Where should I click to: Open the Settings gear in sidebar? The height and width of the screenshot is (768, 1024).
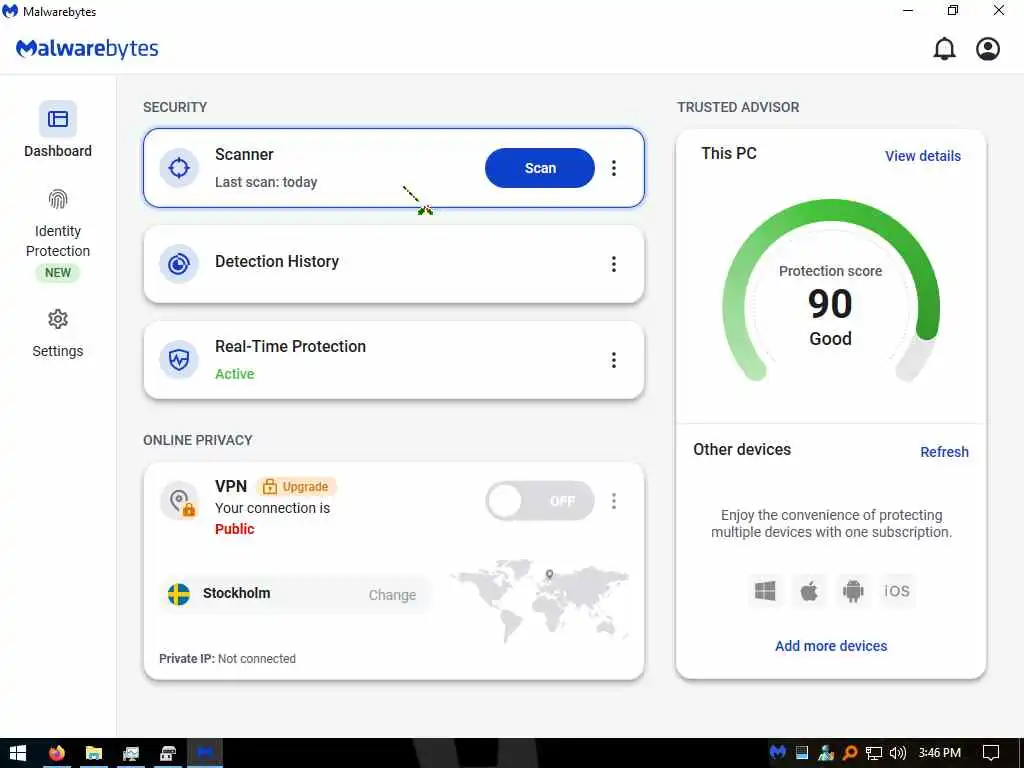pyautogui.click(x=57, y=319)
